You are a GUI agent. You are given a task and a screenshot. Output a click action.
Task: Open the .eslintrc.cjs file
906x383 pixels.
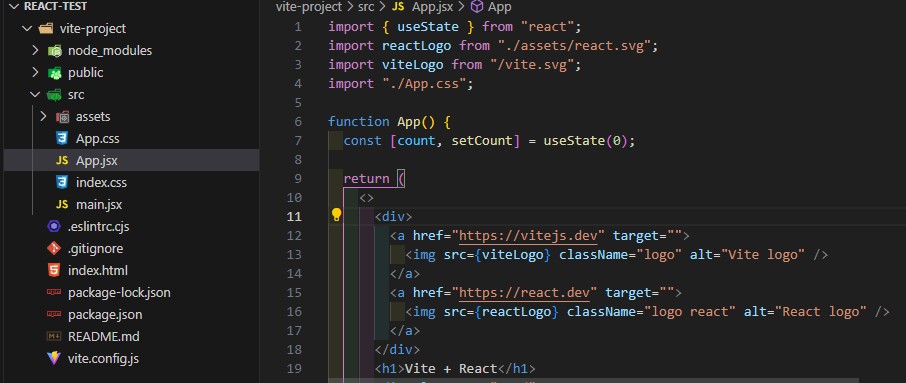(98, 226)
